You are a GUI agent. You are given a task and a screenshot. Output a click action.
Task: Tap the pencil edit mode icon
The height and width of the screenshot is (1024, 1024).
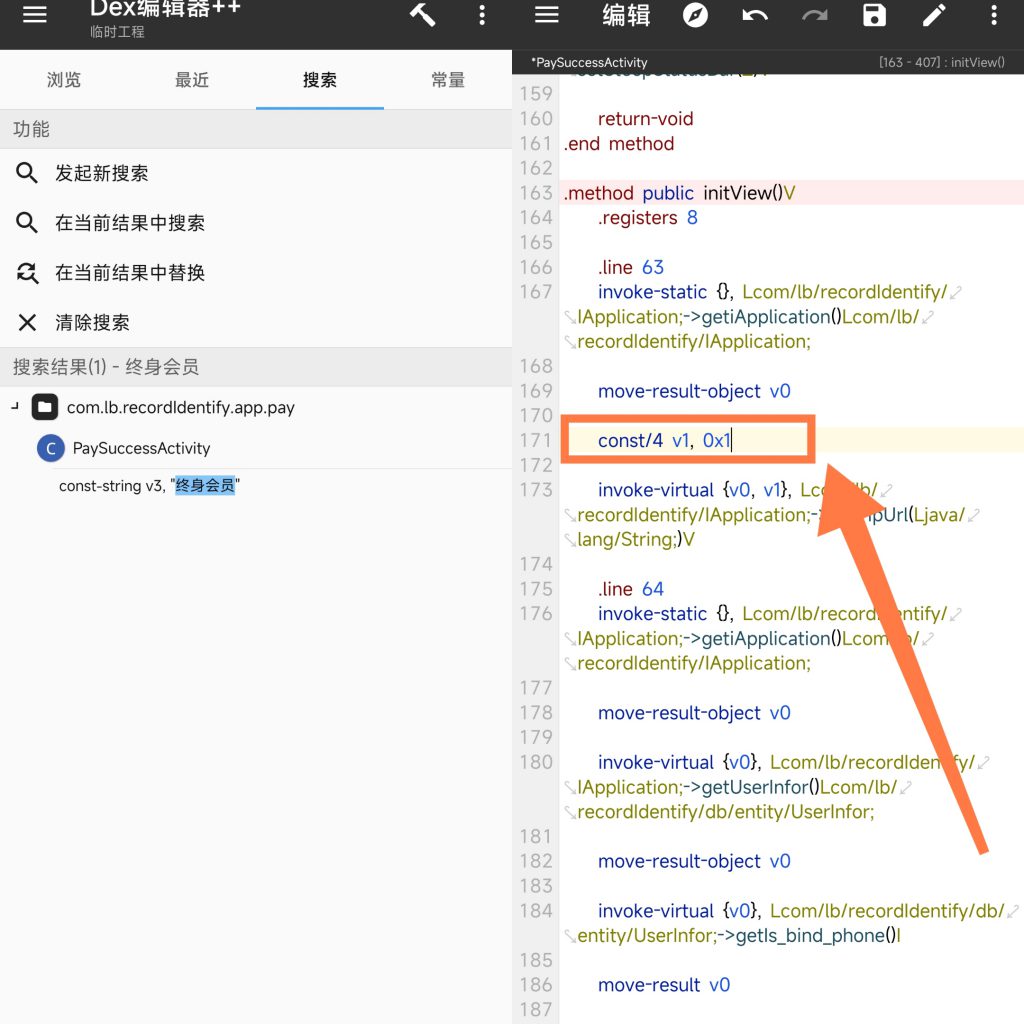pyautogui.click(x=933, y=14)
